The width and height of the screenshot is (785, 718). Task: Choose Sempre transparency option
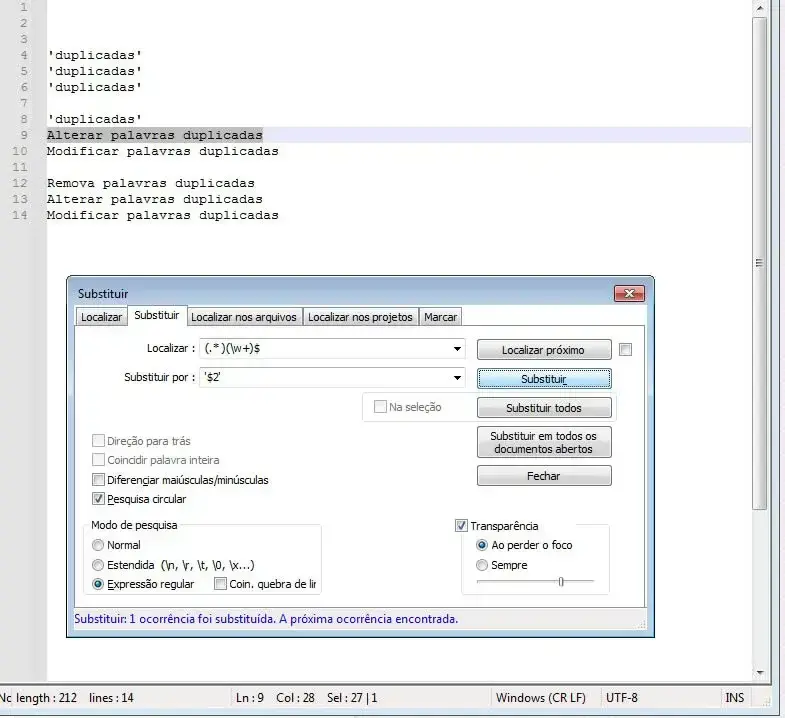[x=482, y=565]
